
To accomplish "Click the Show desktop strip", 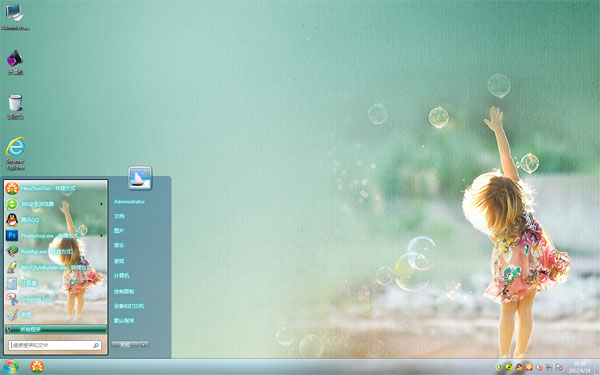I will coord(597,367).
